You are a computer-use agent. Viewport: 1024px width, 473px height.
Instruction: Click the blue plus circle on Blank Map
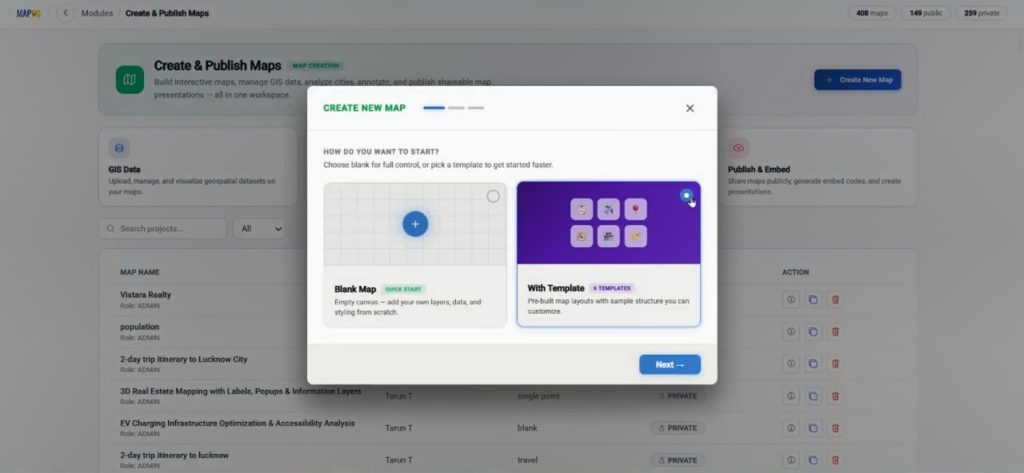pos(415,224)
